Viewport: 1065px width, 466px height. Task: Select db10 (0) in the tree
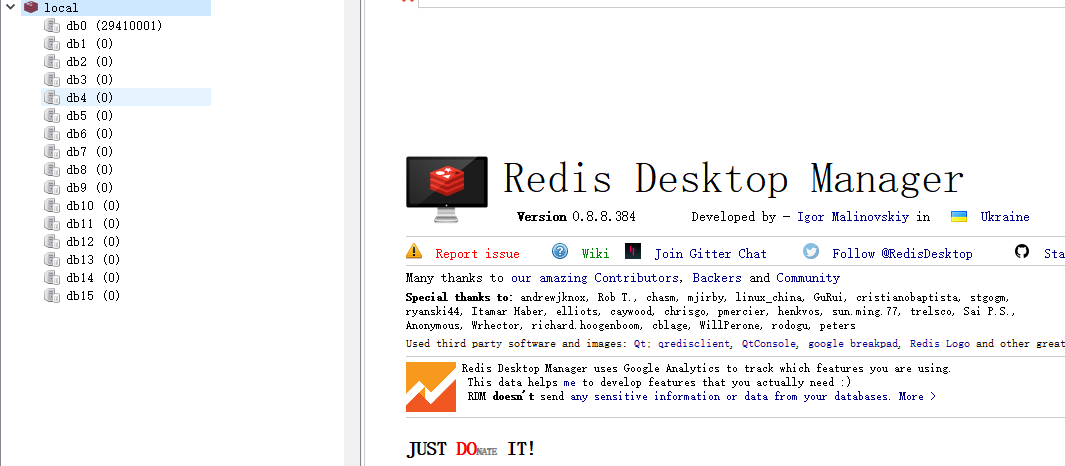pyautogui.click(x=93, y=206)
